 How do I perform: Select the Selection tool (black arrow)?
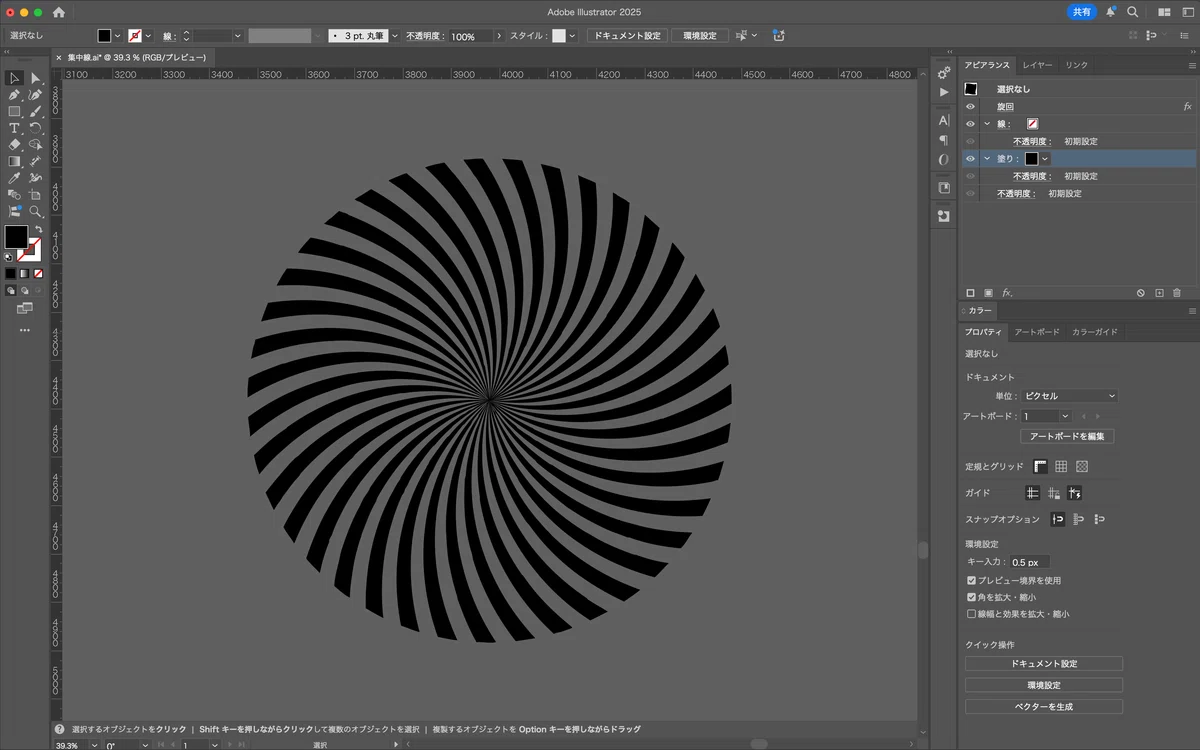click(x=14, y=78)
